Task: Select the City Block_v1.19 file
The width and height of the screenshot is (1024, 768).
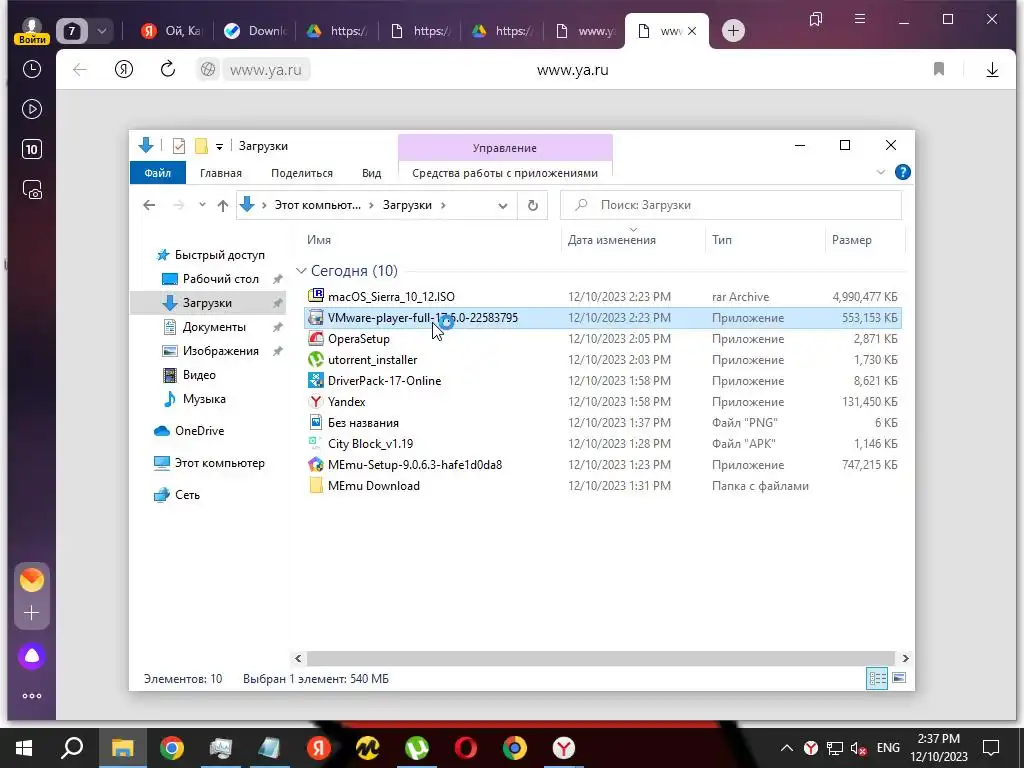Action: tap(370, 444)
